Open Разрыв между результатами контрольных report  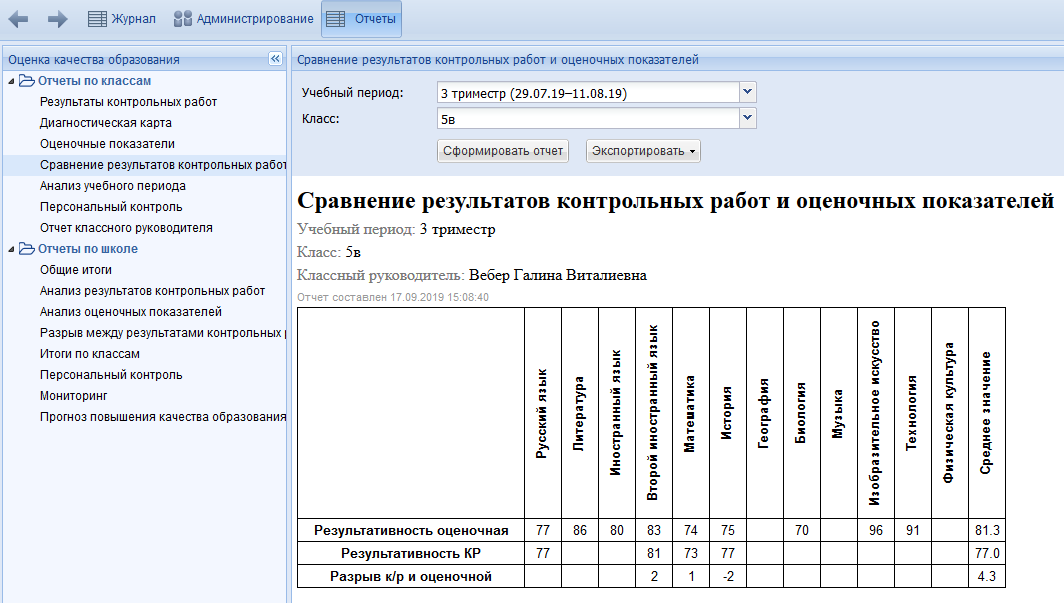163,333
